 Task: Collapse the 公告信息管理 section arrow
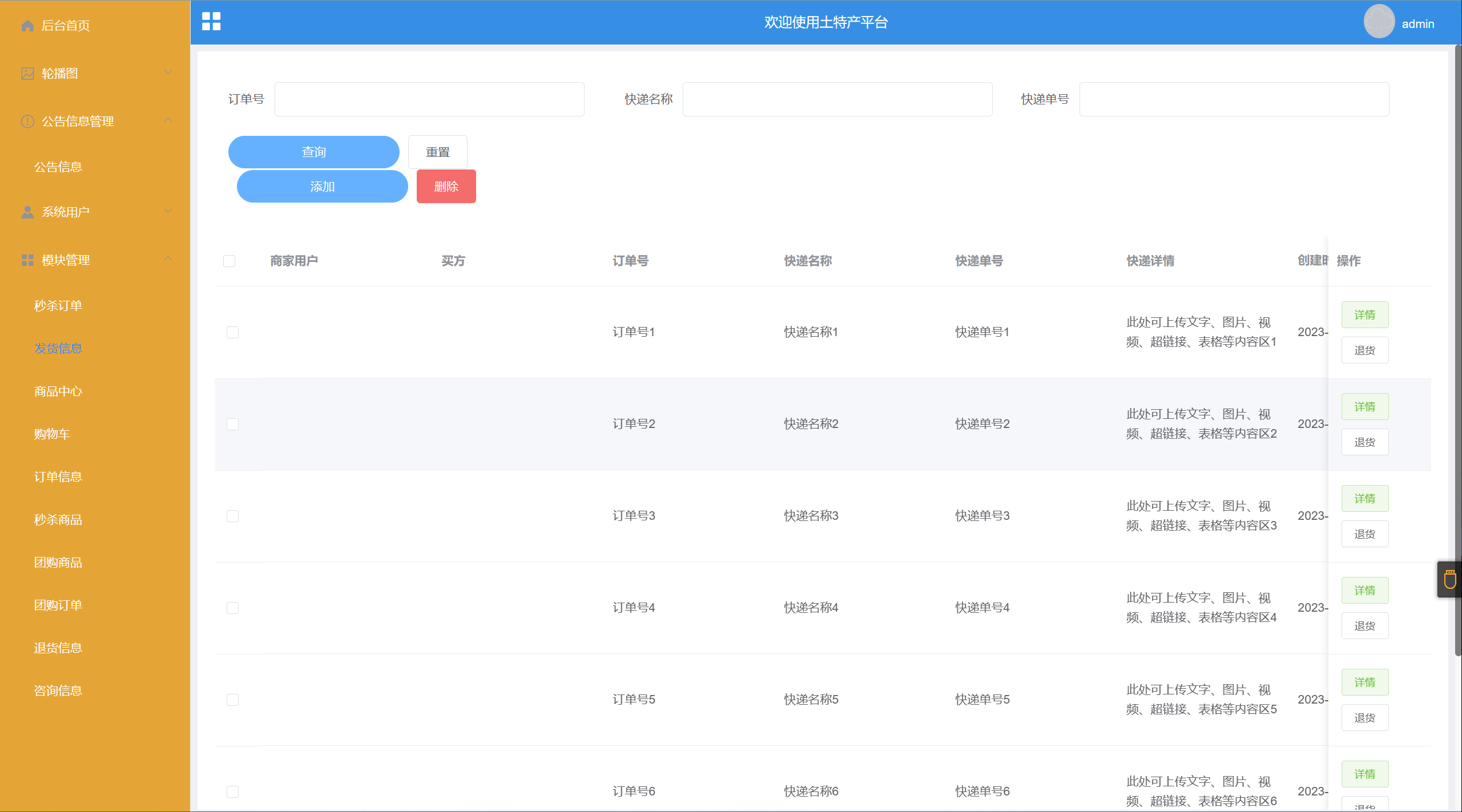(168, 120)
